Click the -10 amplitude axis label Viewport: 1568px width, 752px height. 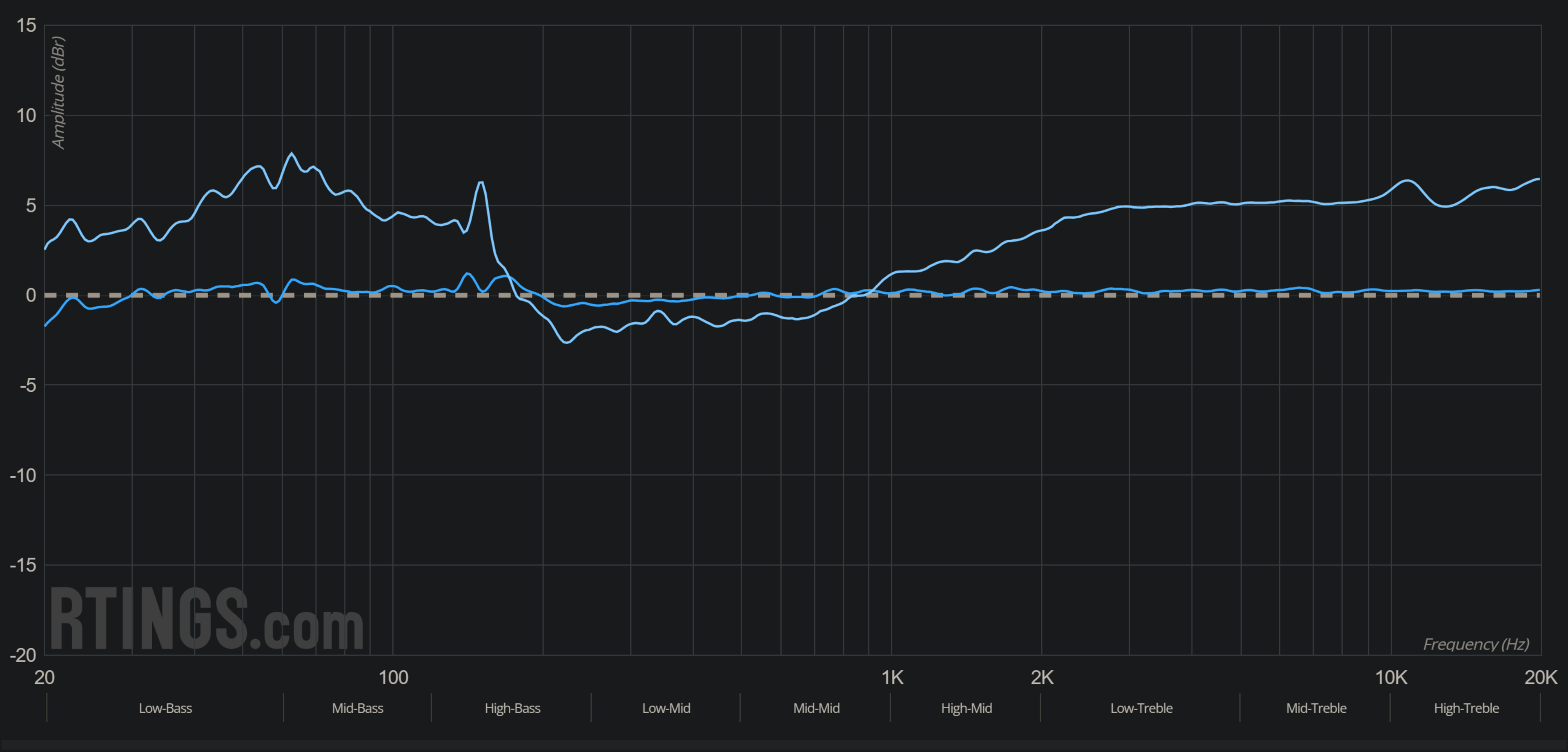[23, 475]
